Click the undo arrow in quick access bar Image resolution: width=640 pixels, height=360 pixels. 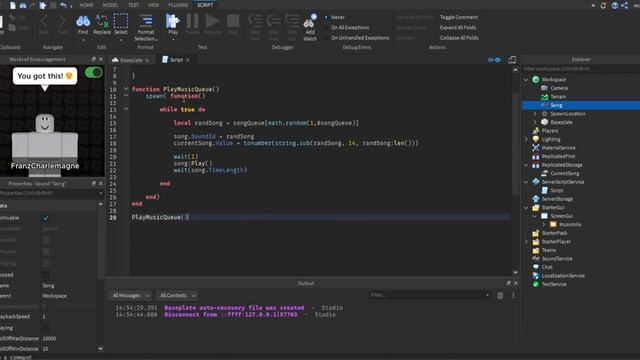pyautogui.click(x=63, y=5)
